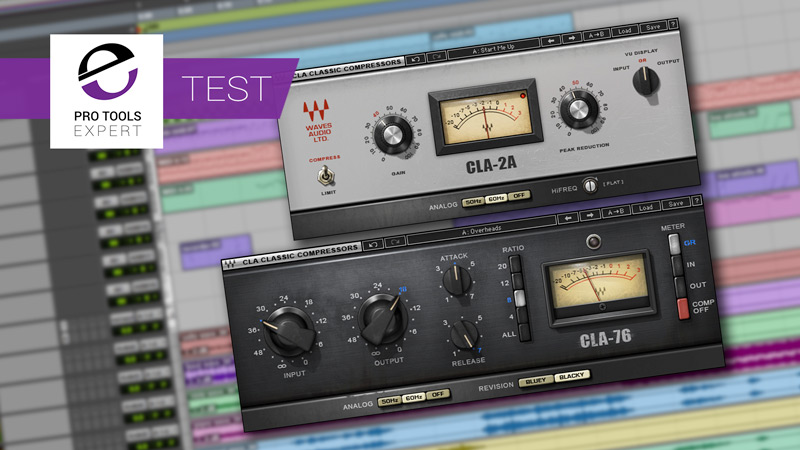The image size is (800, 450).
Task: Click the CLA-76 VU meter
Action: (599, 287)
